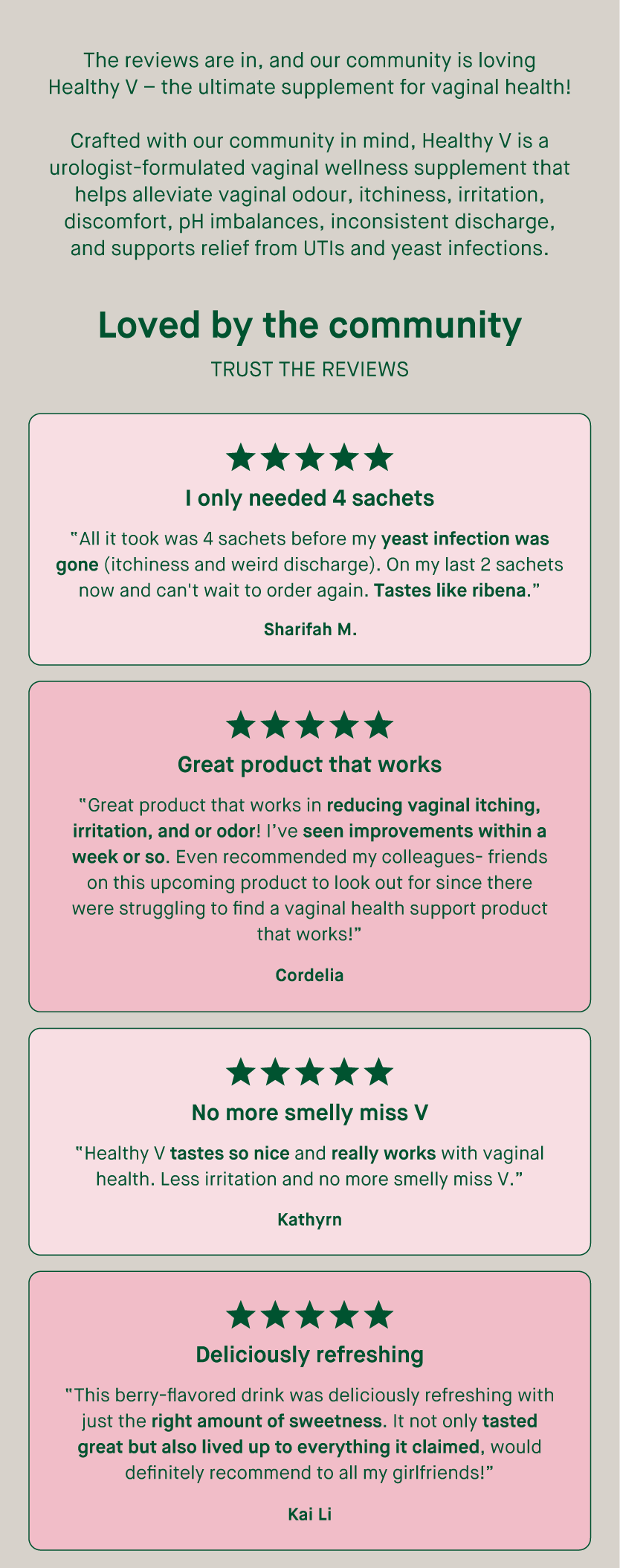620x1568 pixels.
Task: Click the middle star in Cordelia's review
Action: [x=310, y=724]
